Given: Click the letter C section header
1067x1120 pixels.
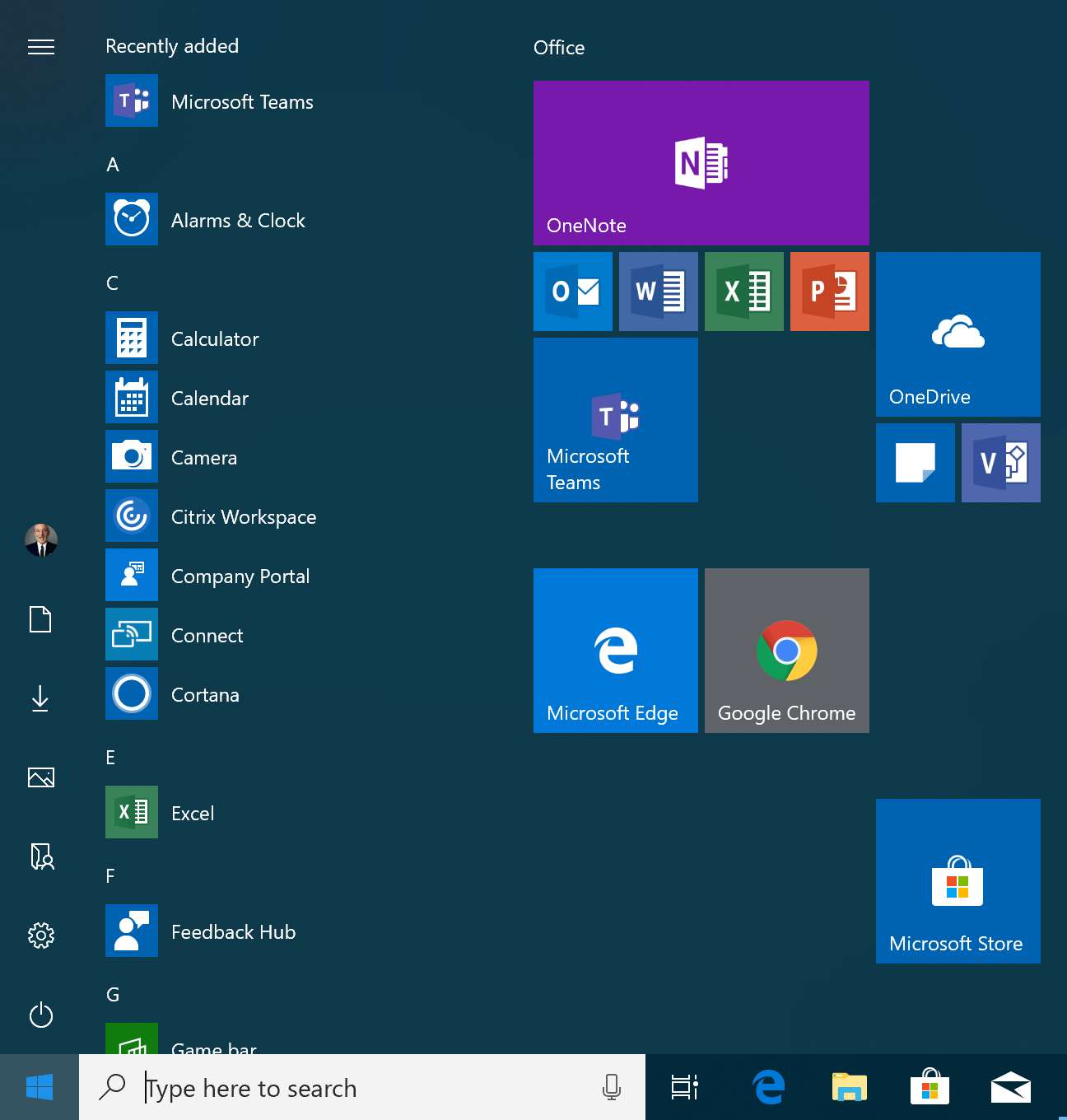Looking at the screenshot, I should [113, 283].
